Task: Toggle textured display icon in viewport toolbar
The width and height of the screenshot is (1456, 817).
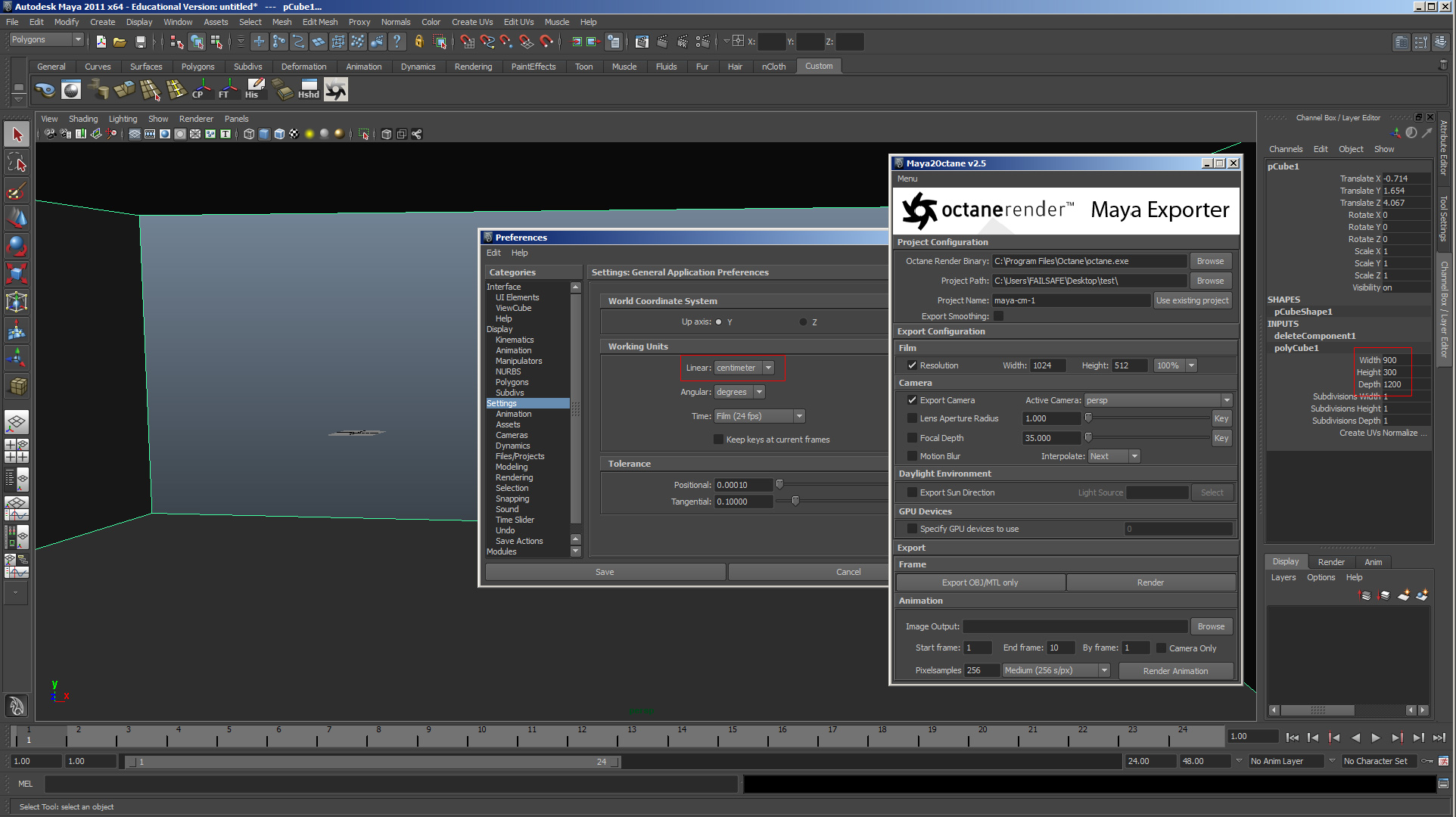Action: [x=294, y=134]
